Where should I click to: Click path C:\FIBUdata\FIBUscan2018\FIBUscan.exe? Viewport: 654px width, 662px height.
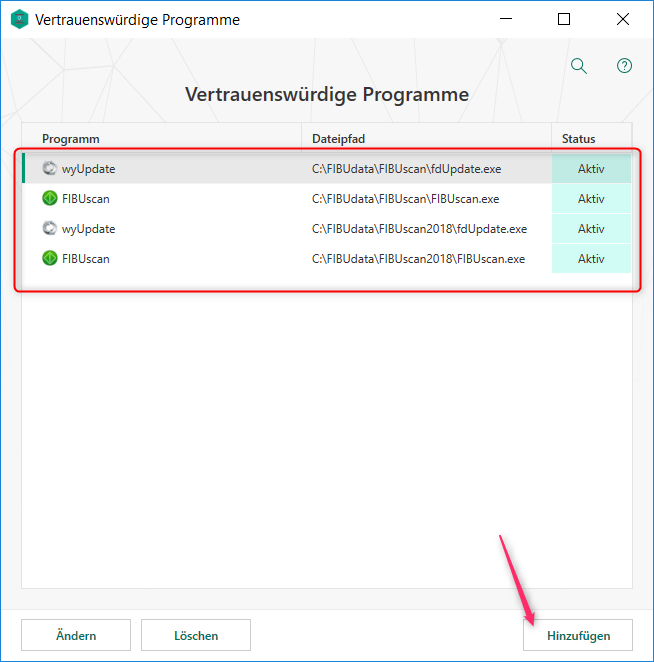click(418, 259)
